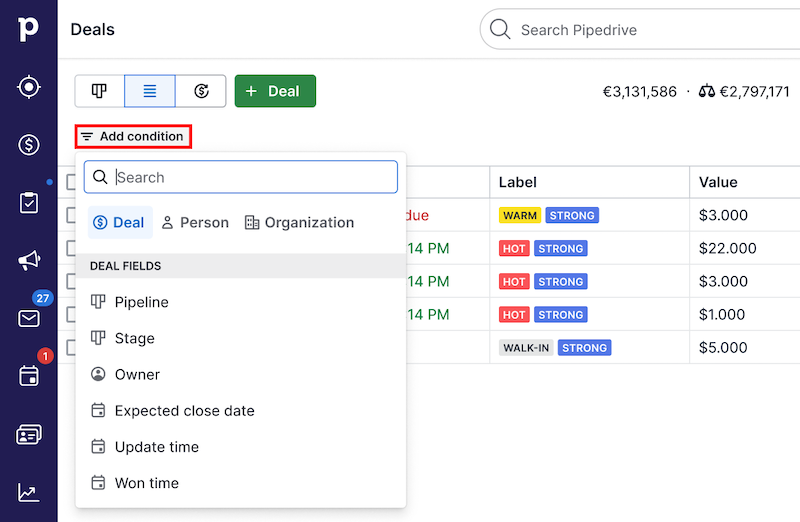Open the Activities clipboard icon in sidebar

29,203
